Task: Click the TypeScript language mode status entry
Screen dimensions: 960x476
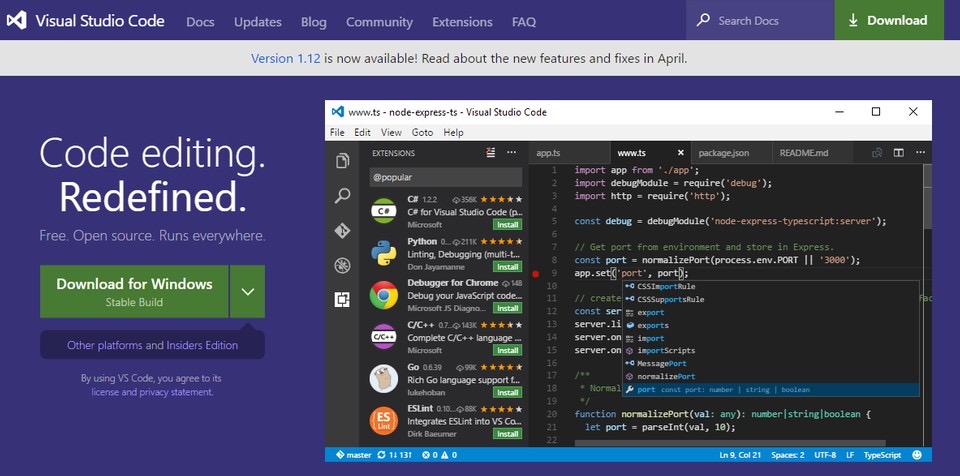Action: pos(882,455)
